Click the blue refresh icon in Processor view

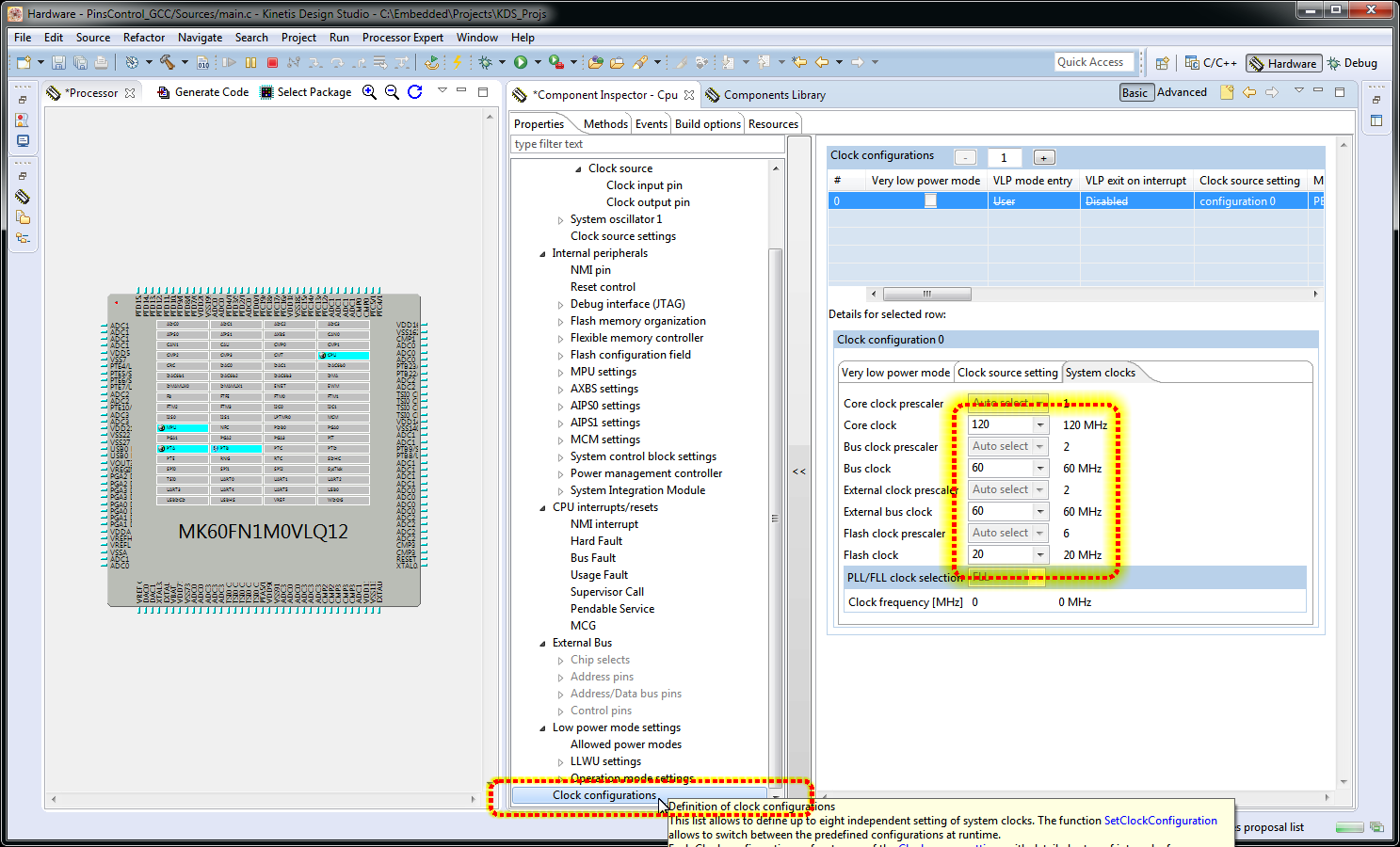pos(414,92)
